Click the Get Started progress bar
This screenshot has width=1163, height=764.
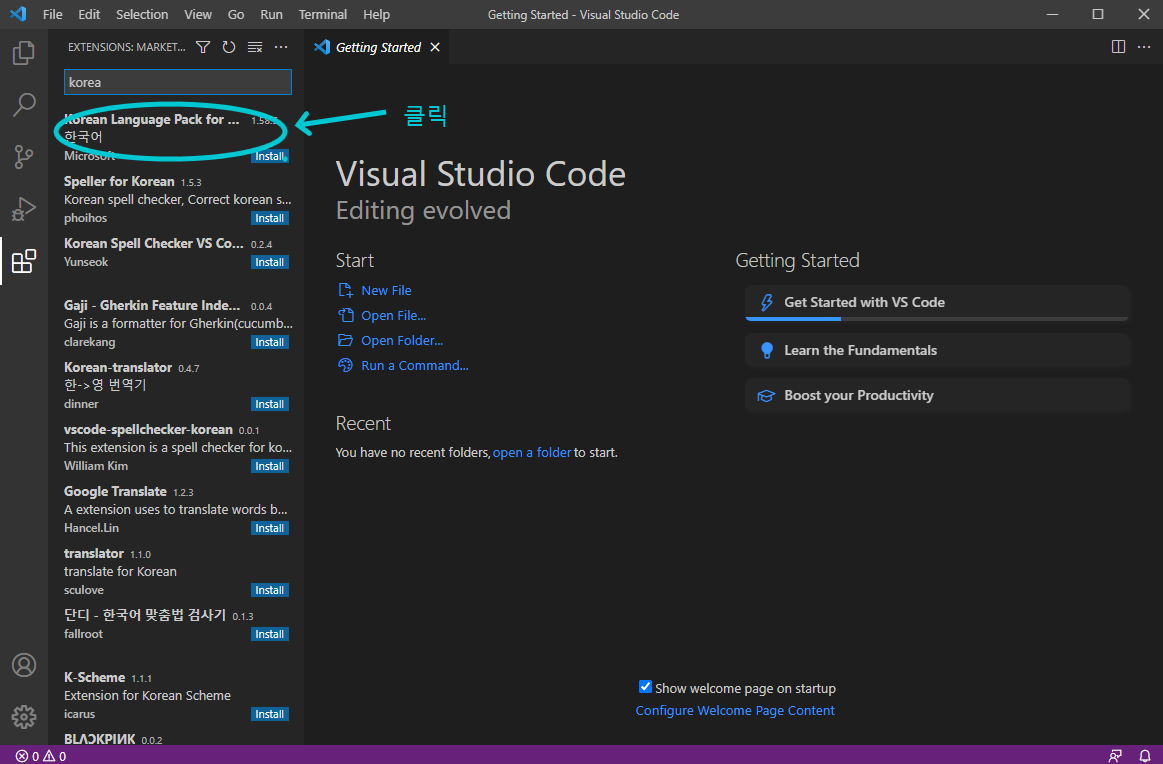[937, 319]
